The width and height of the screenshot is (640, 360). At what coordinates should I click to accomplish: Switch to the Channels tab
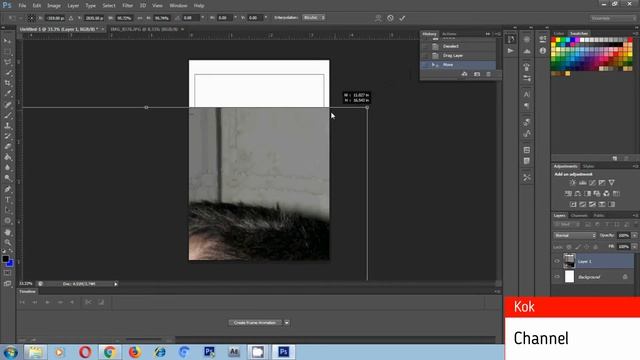point(579,216)
